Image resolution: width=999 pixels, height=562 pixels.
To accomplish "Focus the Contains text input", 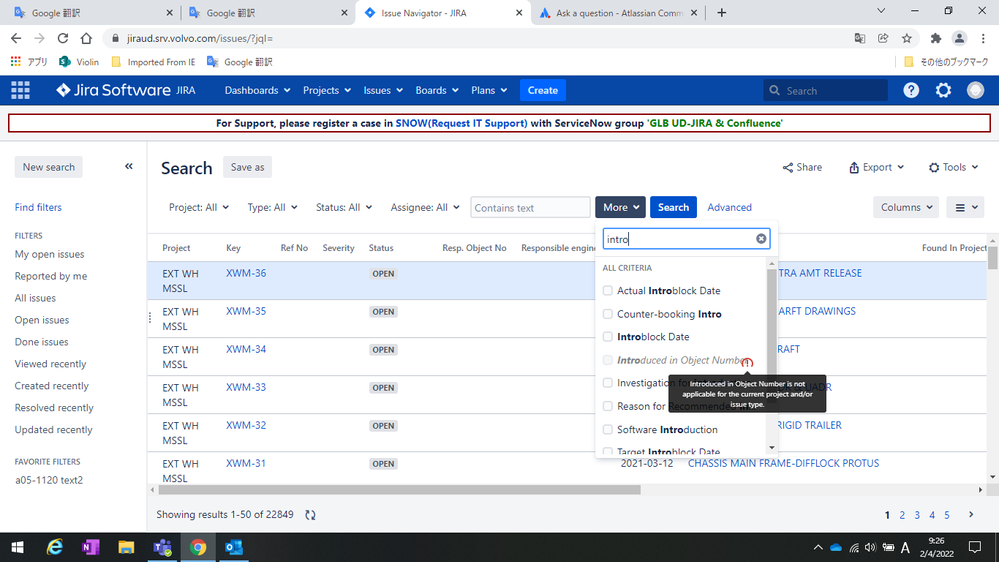I will click(x=530, y=208).
